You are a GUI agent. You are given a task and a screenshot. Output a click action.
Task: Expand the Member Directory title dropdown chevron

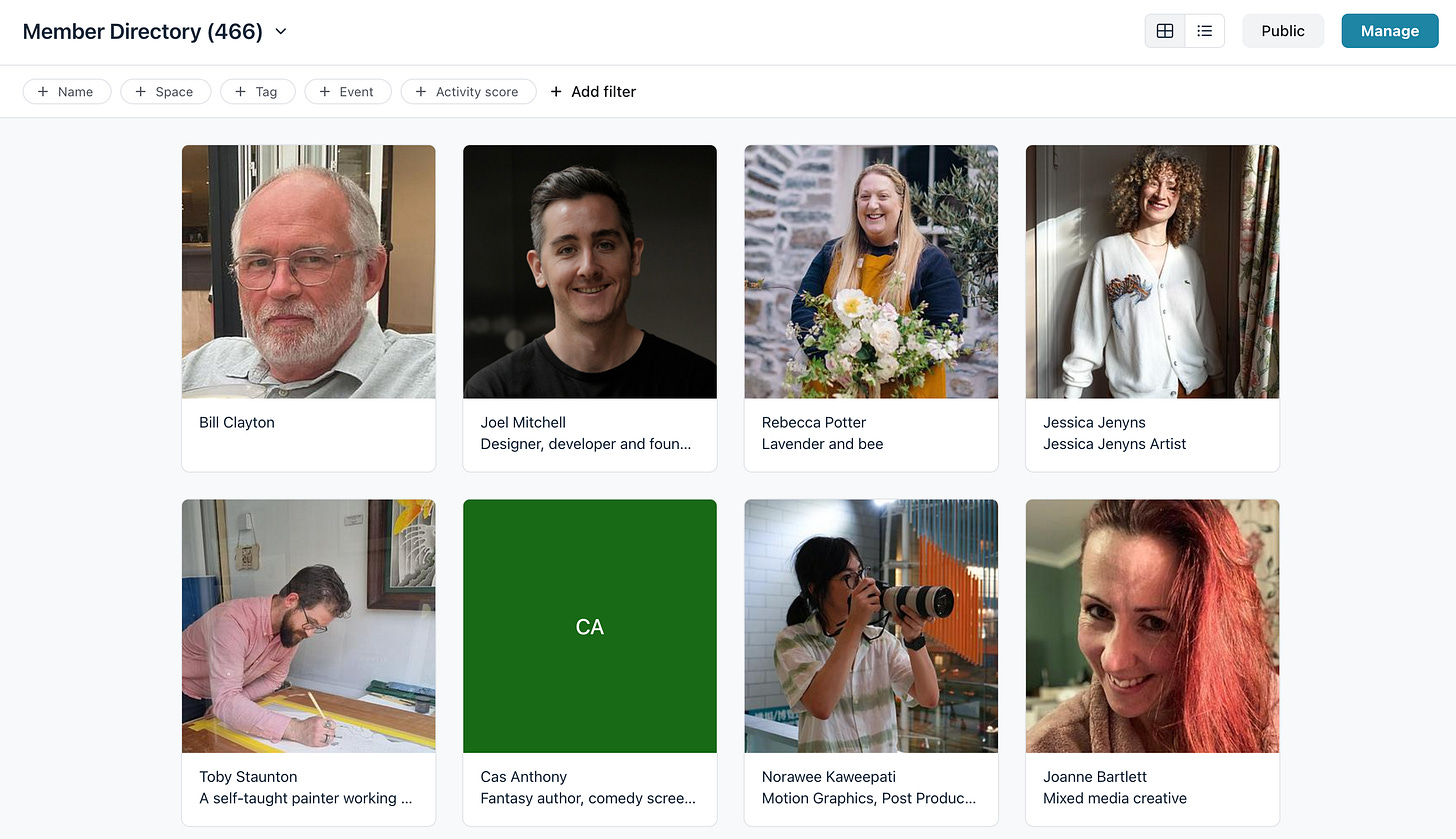point(281,32)
